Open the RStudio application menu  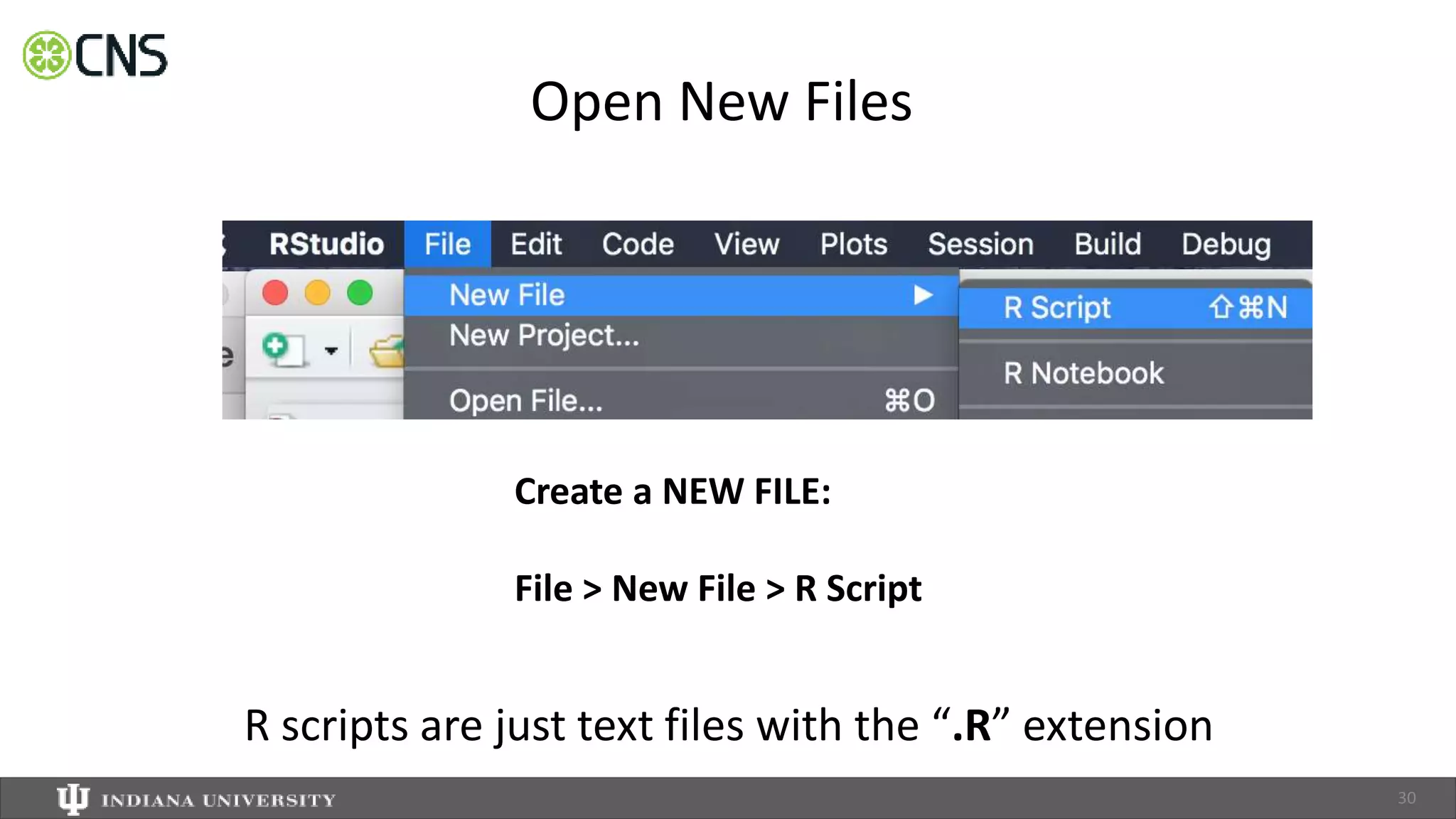326,245
